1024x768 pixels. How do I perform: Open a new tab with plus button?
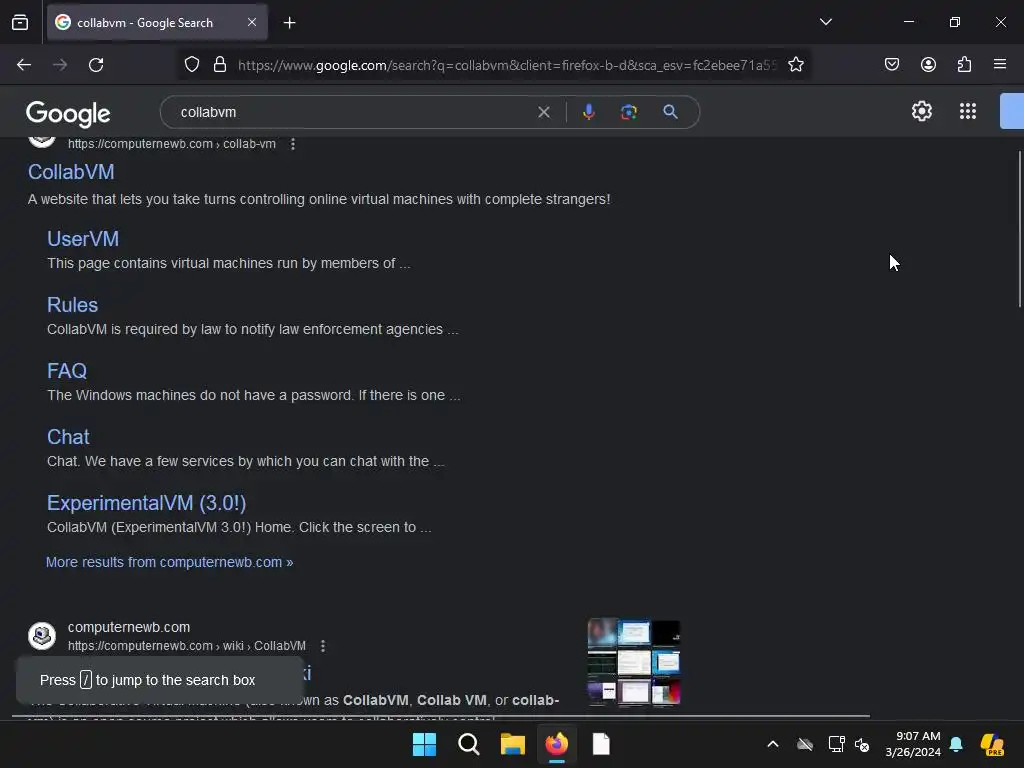click(x=289, y=23)
